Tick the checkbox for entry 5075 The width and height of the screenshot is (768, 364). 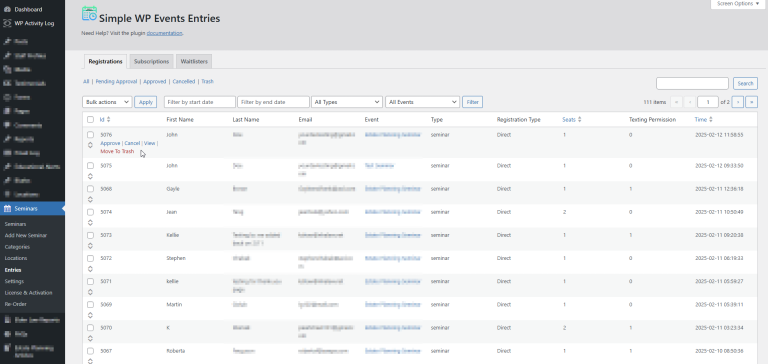pyautogui.click(x=90, y=166)
